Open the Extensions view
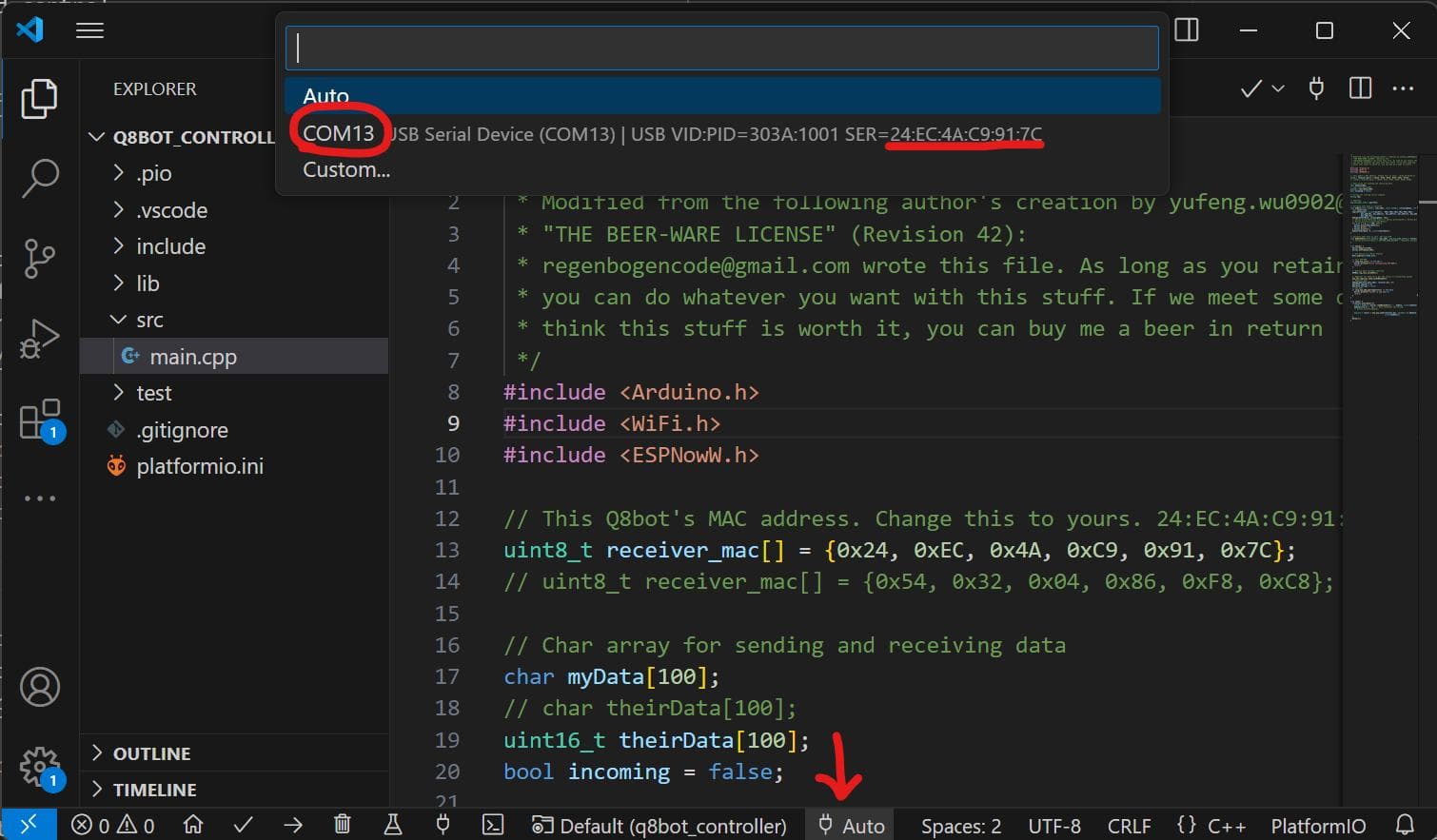 [41, 420]
